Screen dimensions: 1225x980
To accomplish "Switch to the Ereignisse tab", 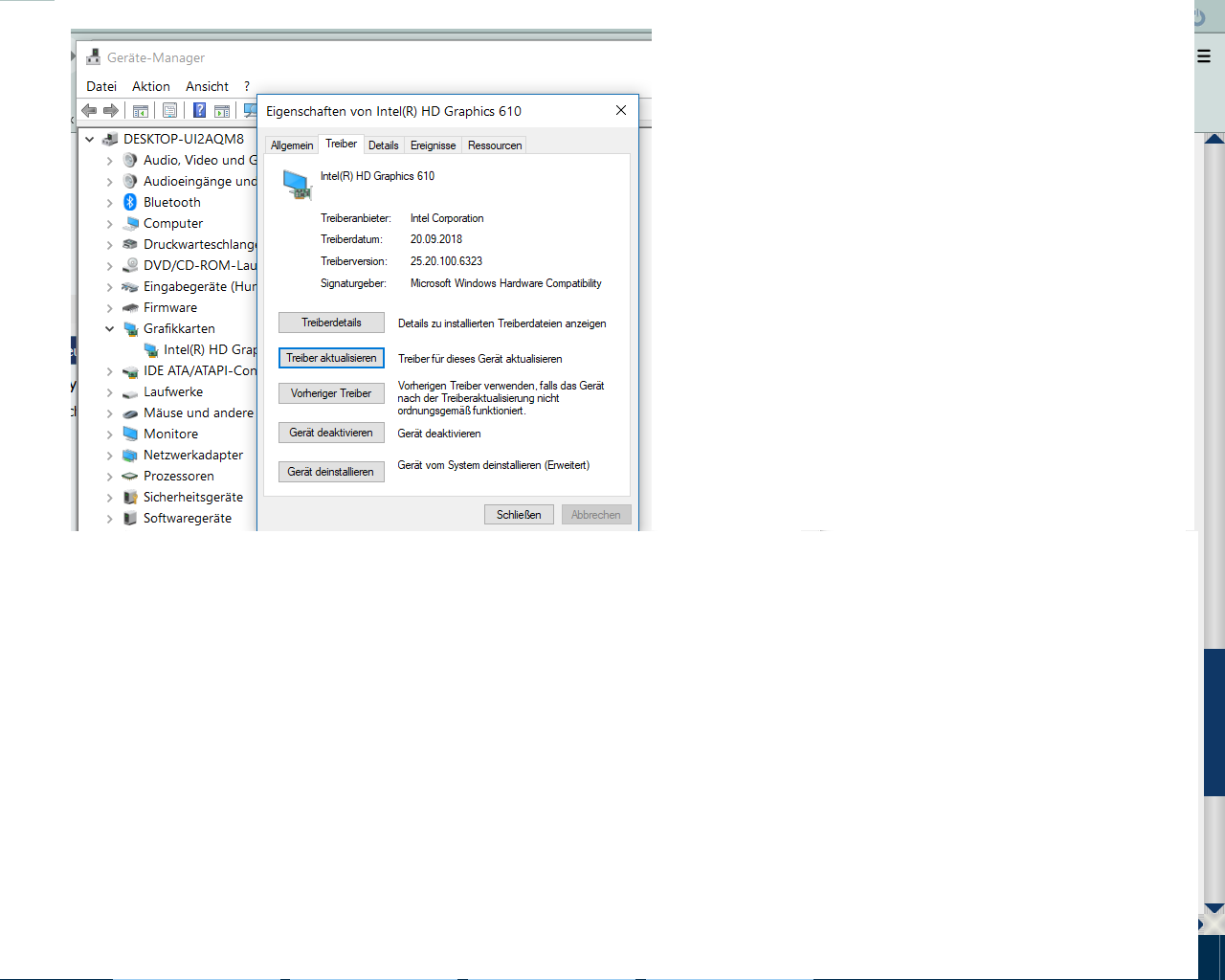I will click(434, 145).
